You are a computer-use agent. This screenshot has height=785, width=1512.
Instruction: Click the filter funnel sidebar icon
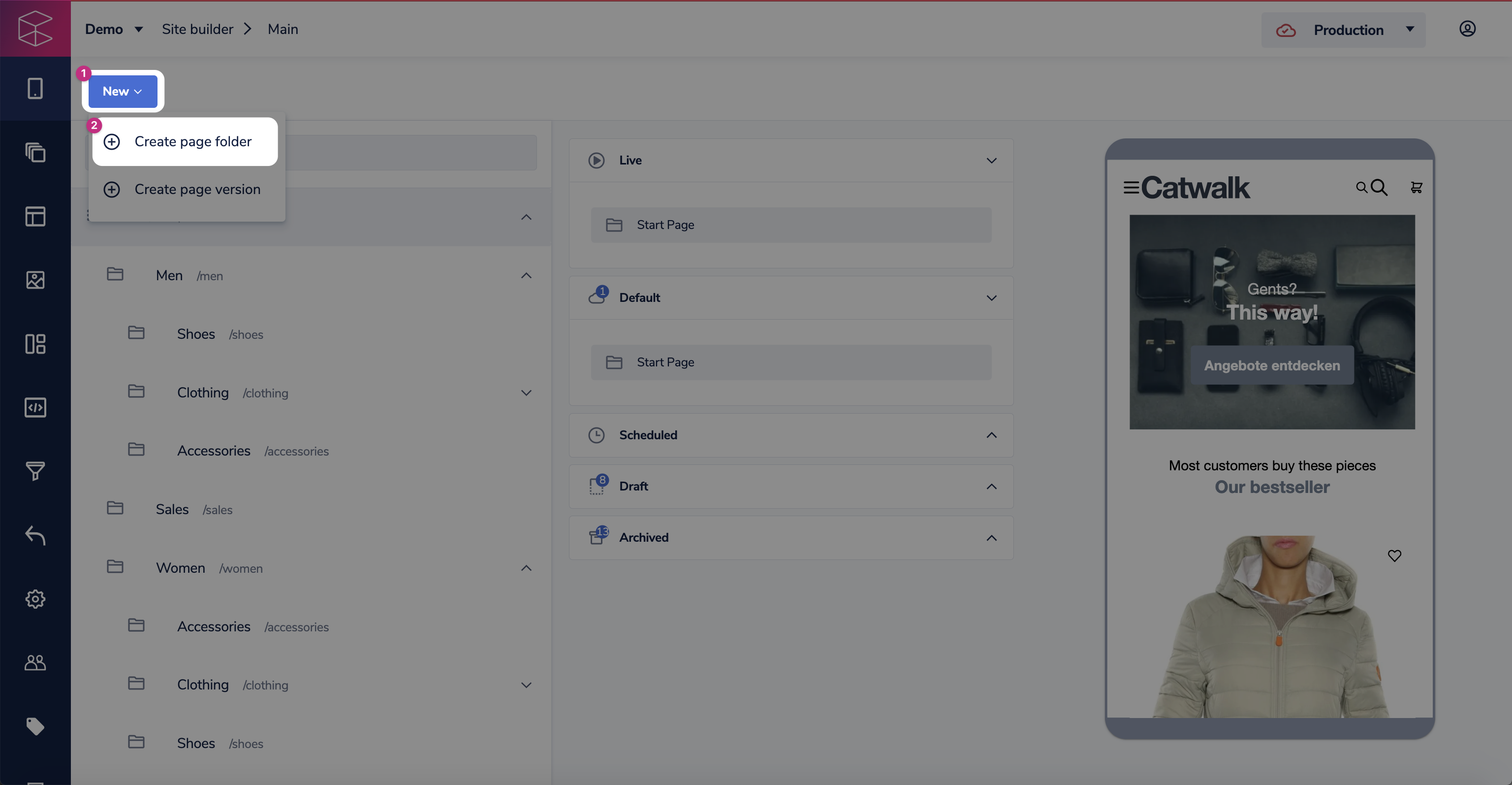point(35,471)
